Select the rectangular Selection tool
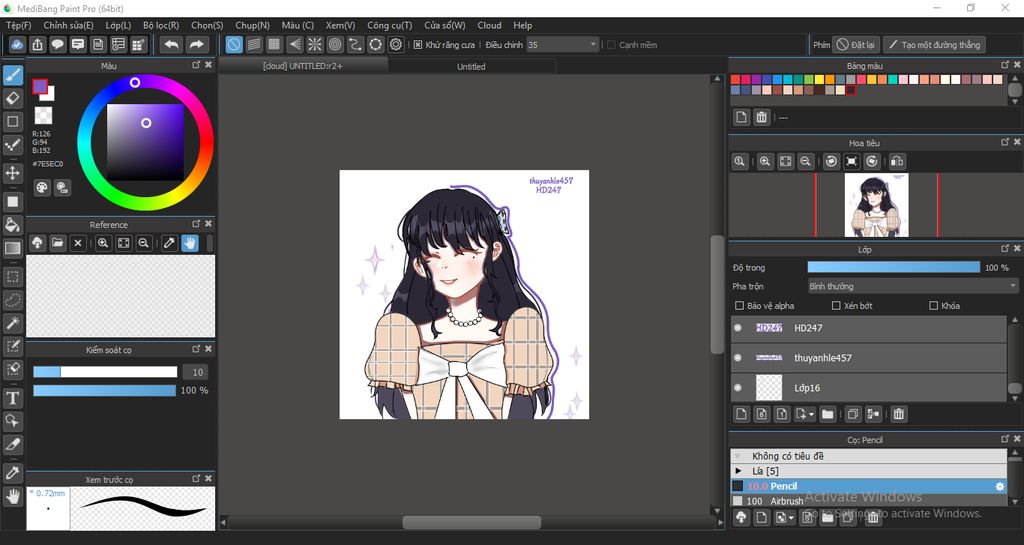This screenshot has height=545, width=1024. [x=12, y=277]
